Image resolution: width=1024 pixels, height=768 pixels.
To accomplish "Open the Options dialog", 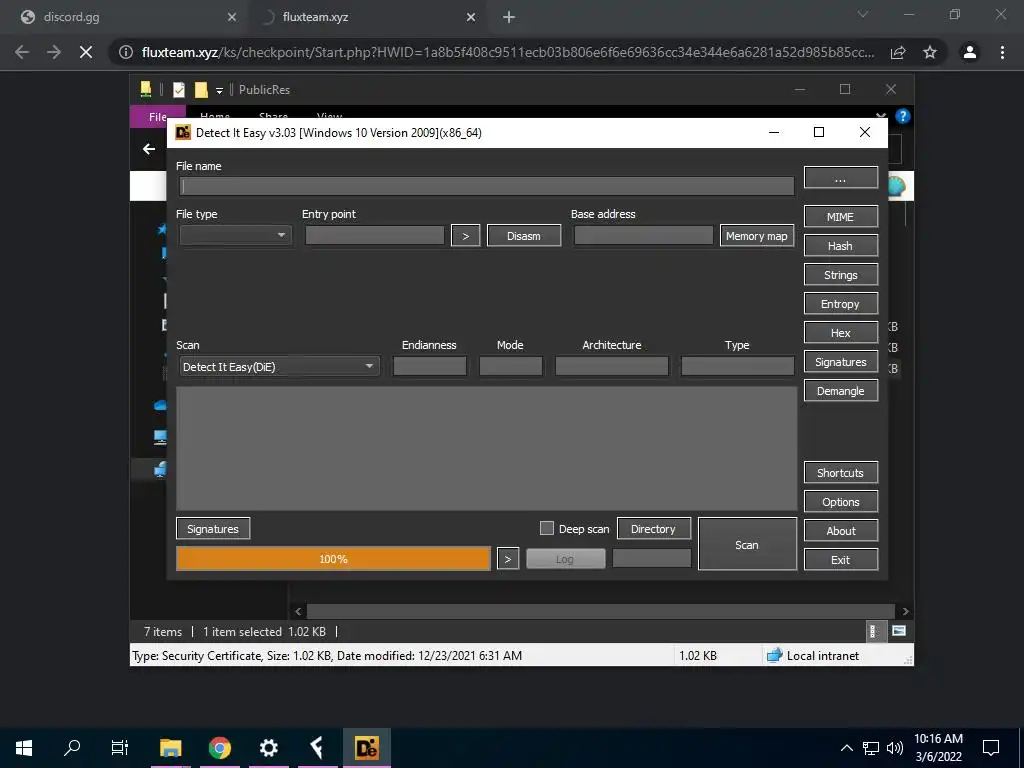I will click(x=840, y=502).
